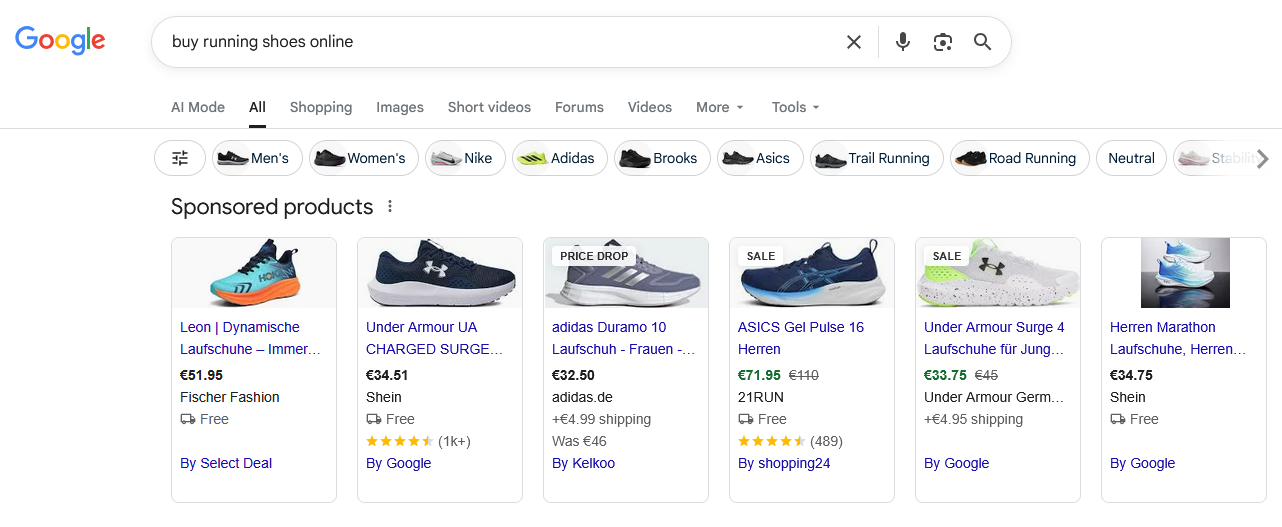Open the Shopping tab
Screen dimensions: 1282x527
point(321,107)
